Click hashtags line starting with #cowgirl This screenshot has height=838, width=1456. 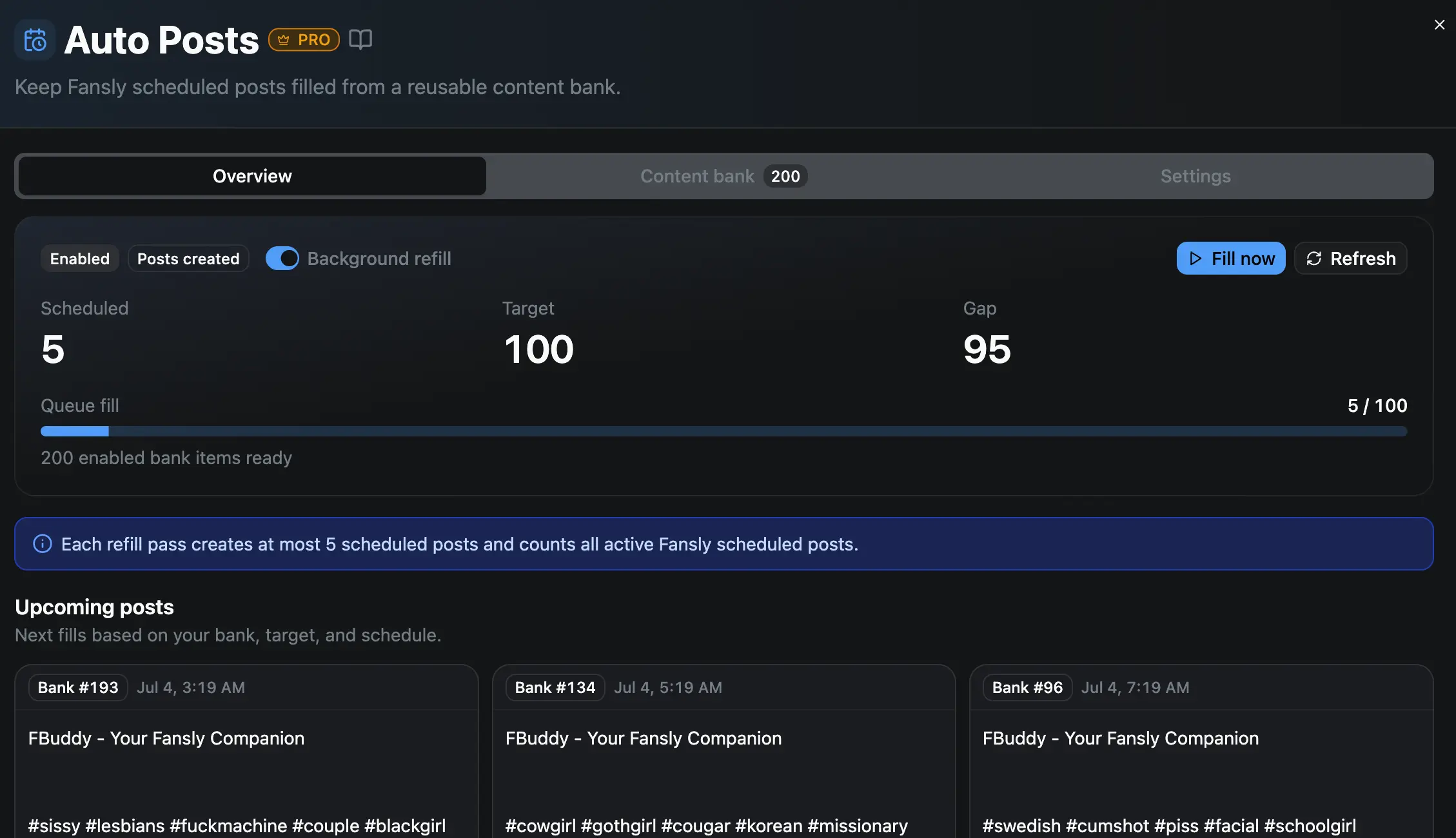pos(707,826)
